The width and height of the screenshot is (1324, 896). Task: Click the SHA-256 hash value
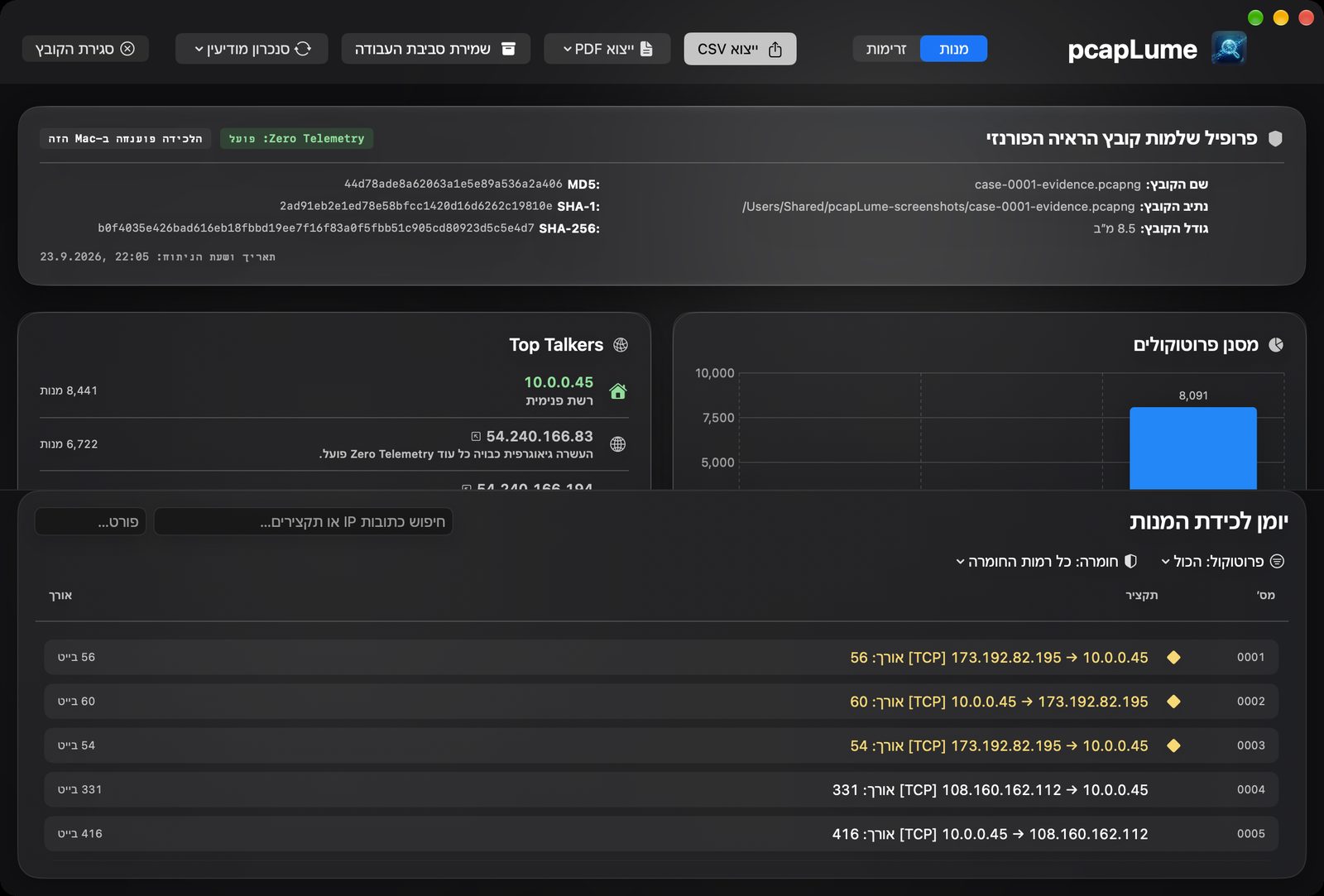point(316,228)
